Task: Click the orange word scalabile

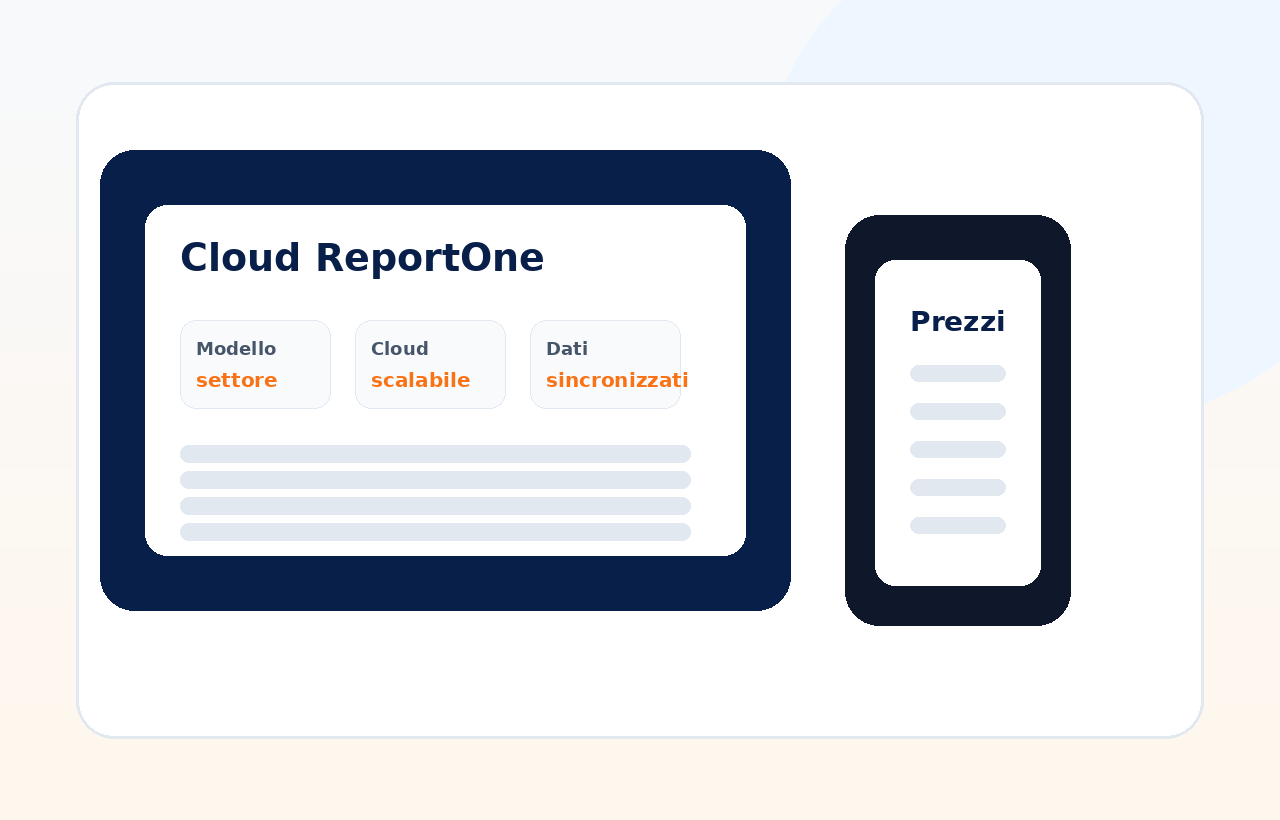Action: (420, 380)
